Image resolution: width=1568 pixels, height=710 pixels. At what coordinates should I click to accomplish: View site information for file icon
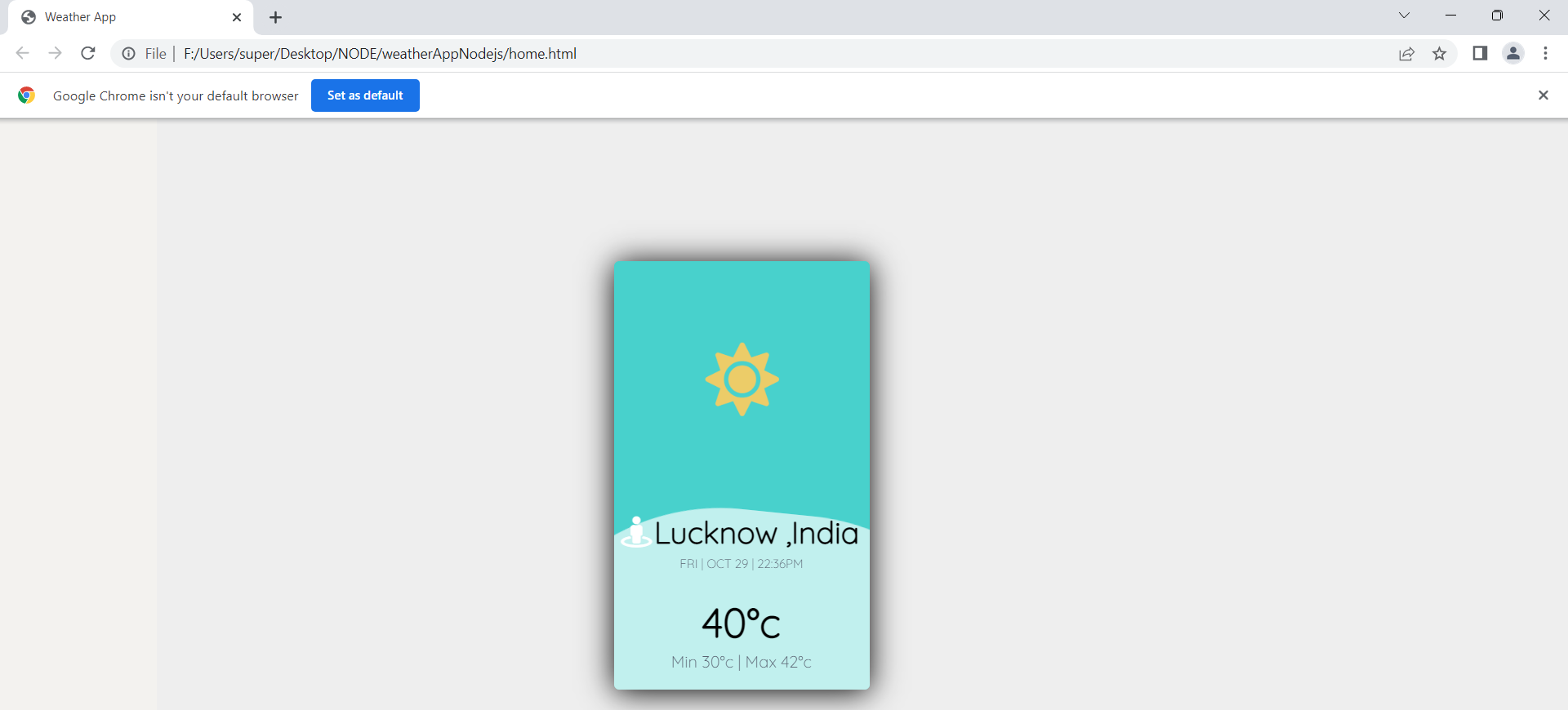129,54
